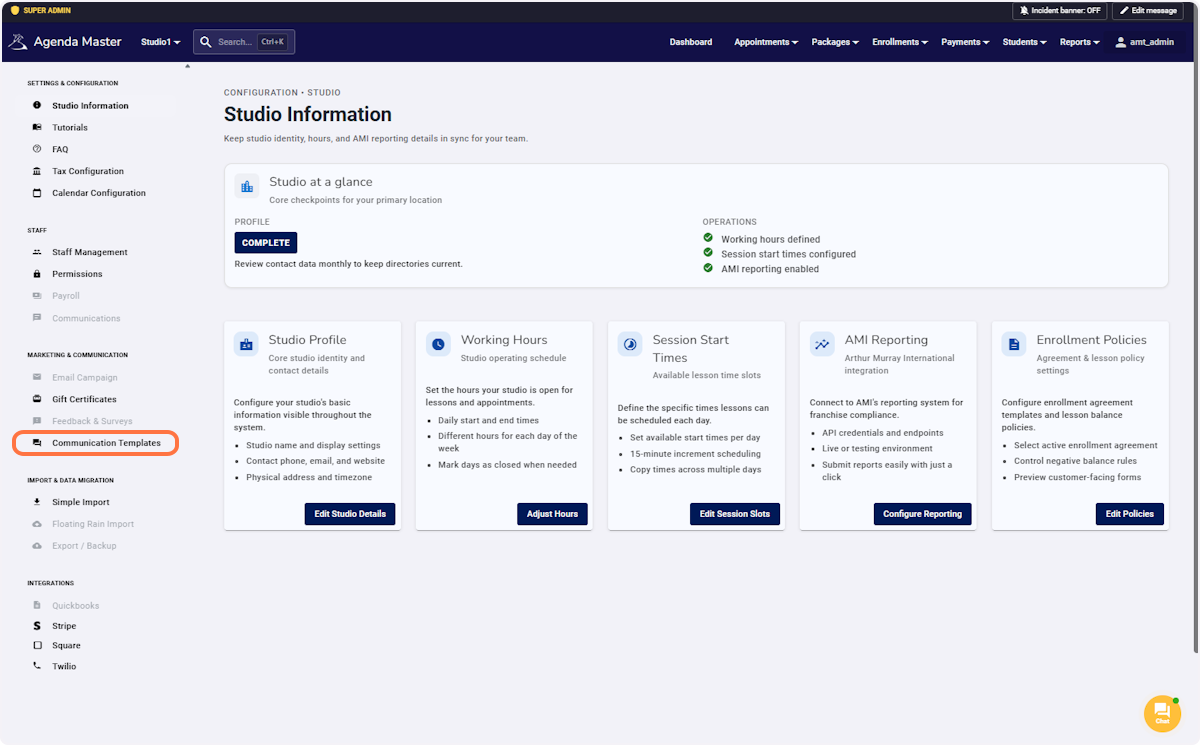Image resolution: width=1200 pixels, height=745 pixels.
Task: Open the Chat widget bubble
Action: 1162,714
